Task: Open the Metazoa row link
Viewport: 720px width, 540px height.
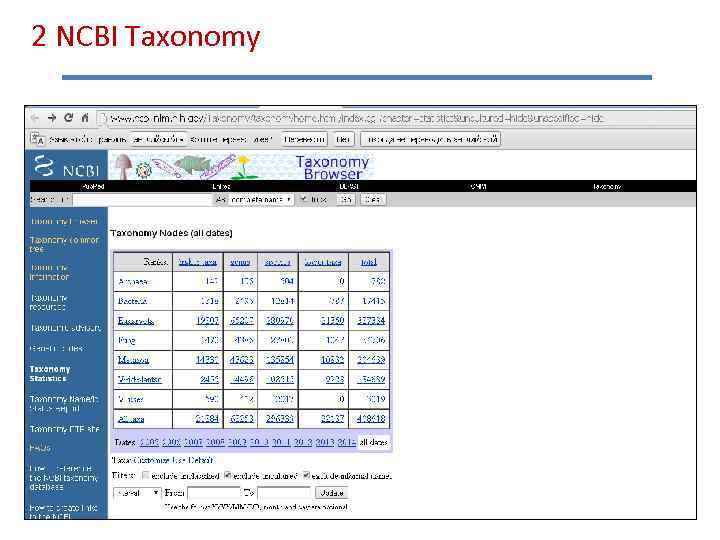Action: click(133, 360)
